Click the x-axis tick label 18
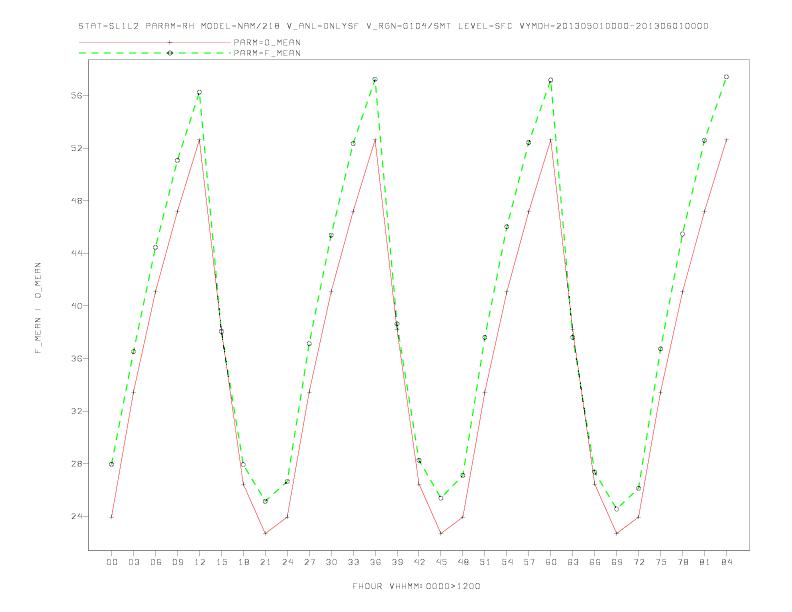Image resolution: width=792 pixels, height=612 pixels. (243, 562)
